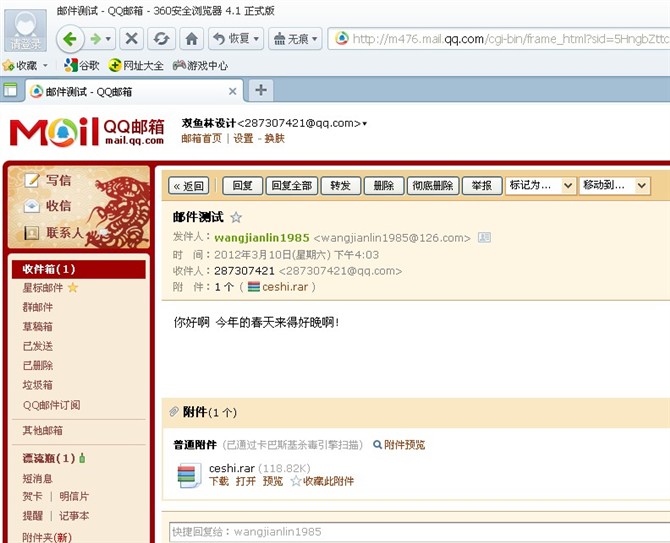The width and height of the screenshot is (670, 543).
Task: Click the QQ邮箱 Mail logo
Action: (87, 132)
